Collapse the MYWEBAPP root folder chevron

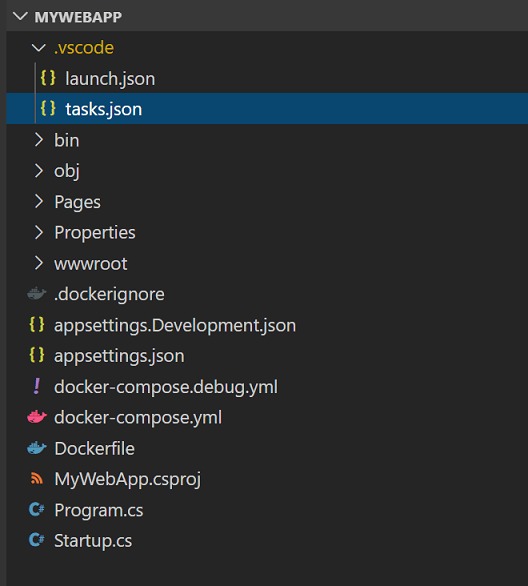[x=20, y=16]
